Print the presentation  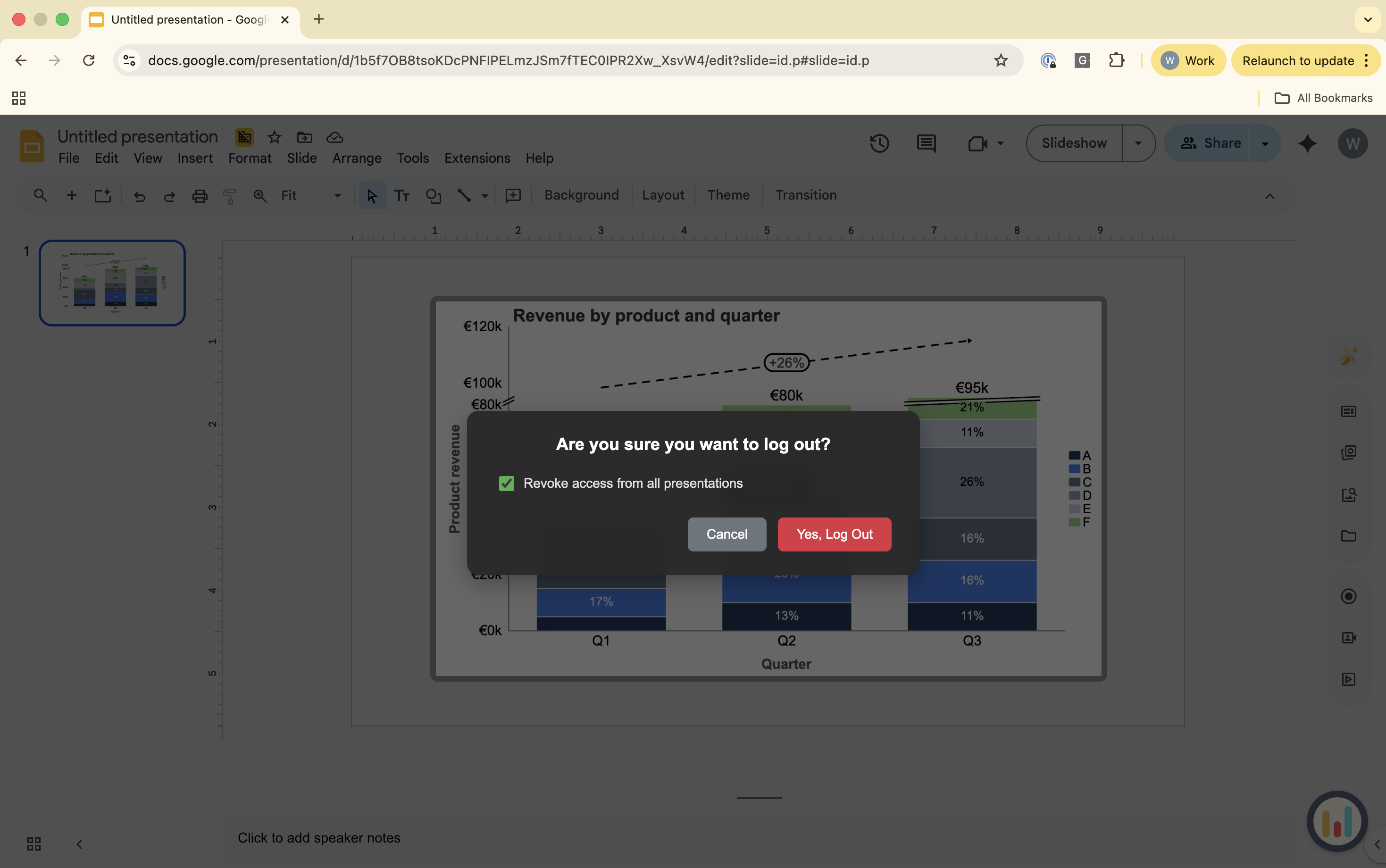[x=199, y=196]
